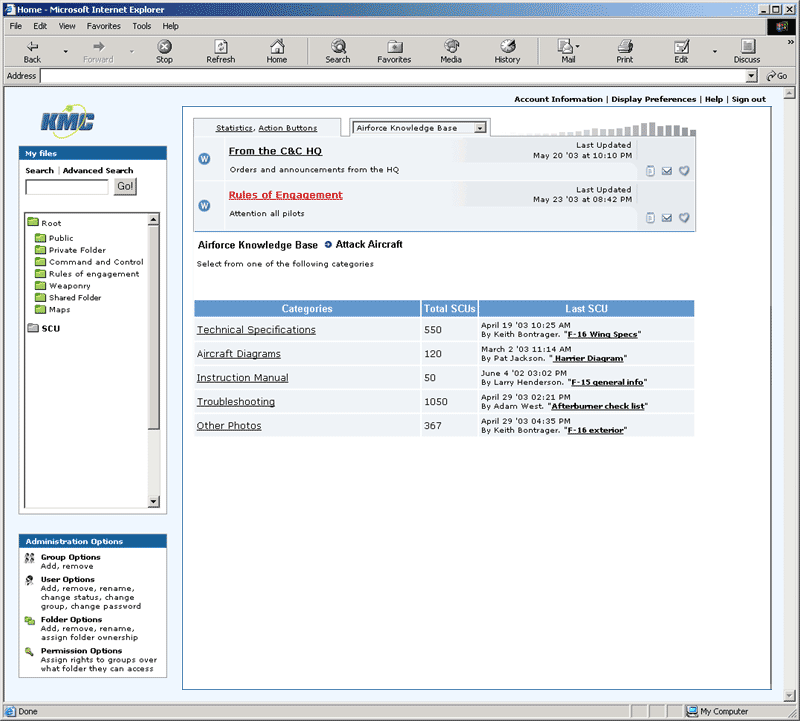800x721 pixels.
Task: Click the Print toolbar icon
Action: (624, 51)
